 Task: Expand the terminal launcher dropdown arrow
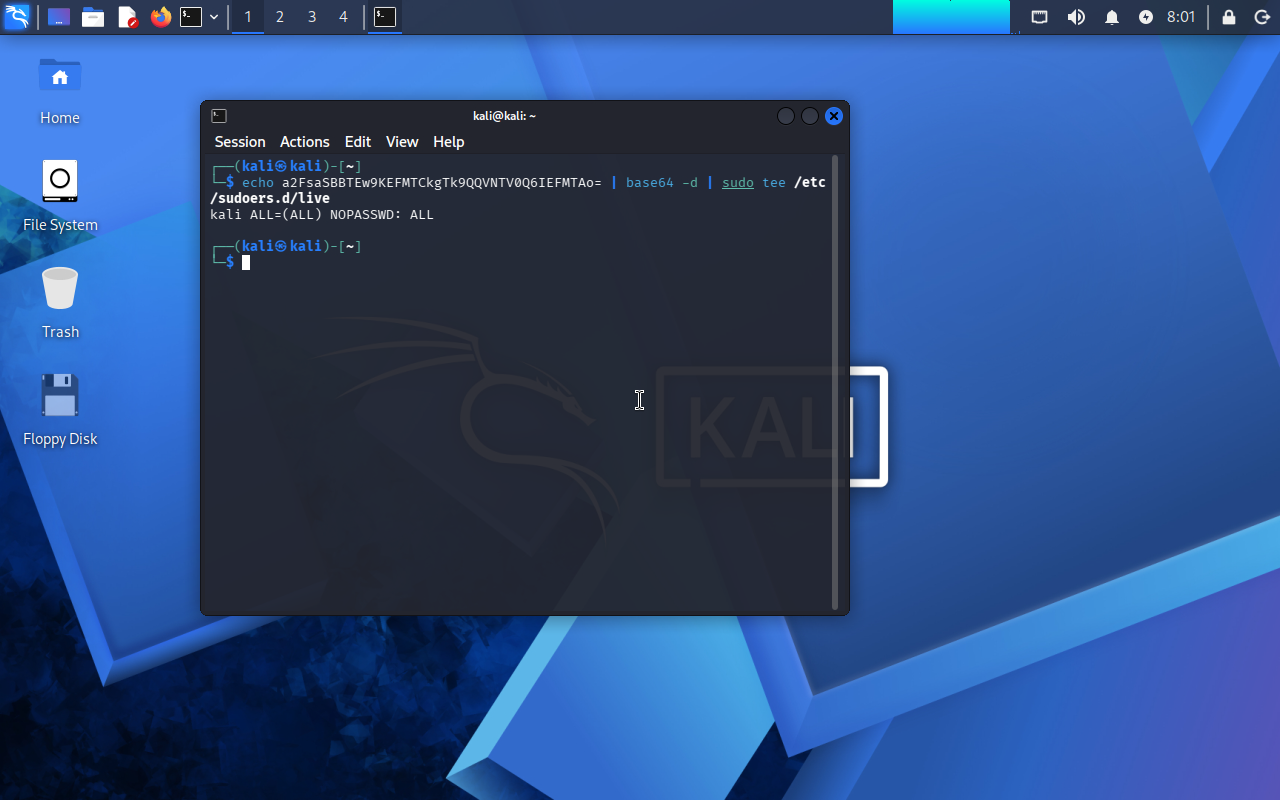click(214, 17)
